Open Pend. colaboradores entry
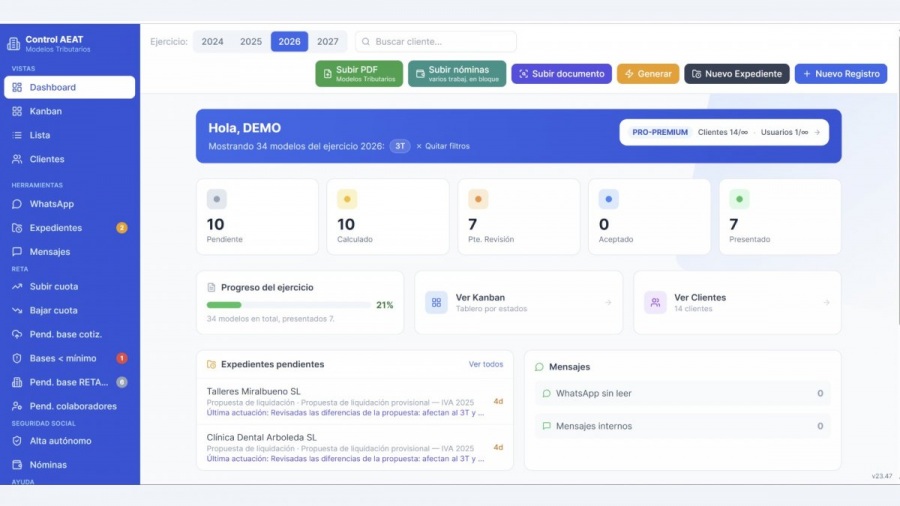The width and height of the screenshot is (900, 506). (x=69, y=406)
